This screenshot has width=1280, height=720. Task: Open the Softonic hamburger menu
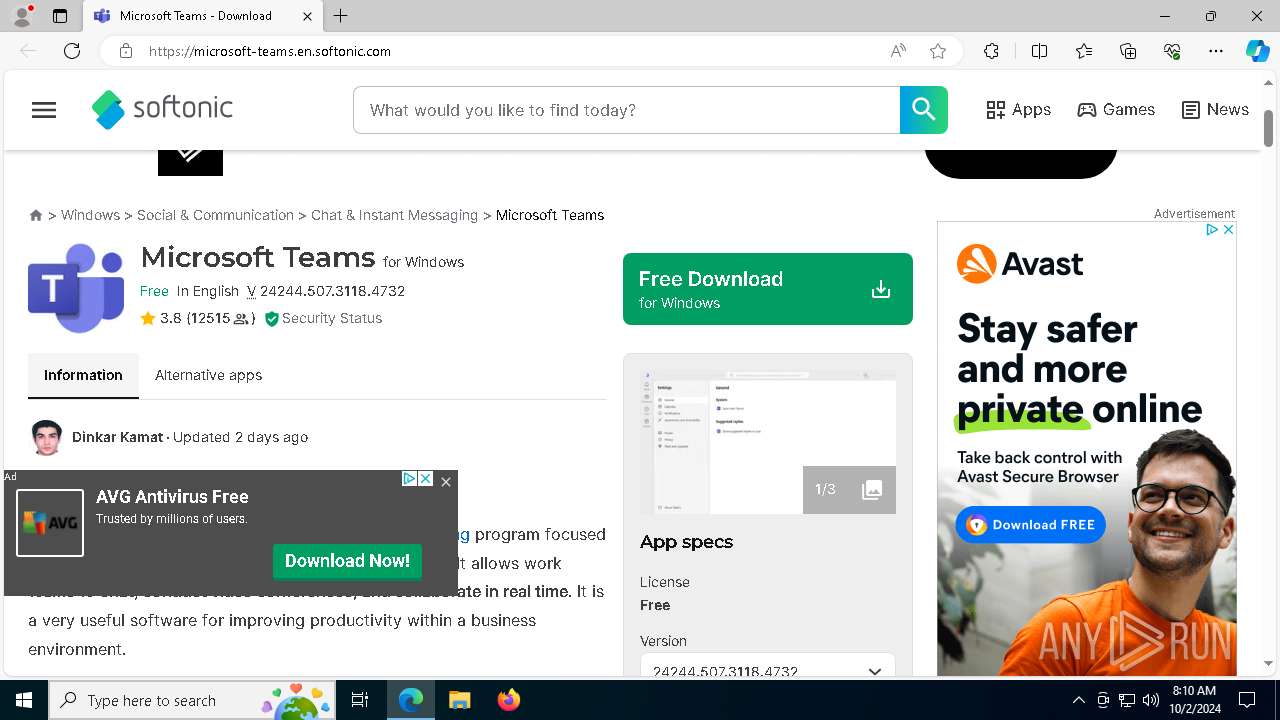pyautogui.click(x=44, y=110)
